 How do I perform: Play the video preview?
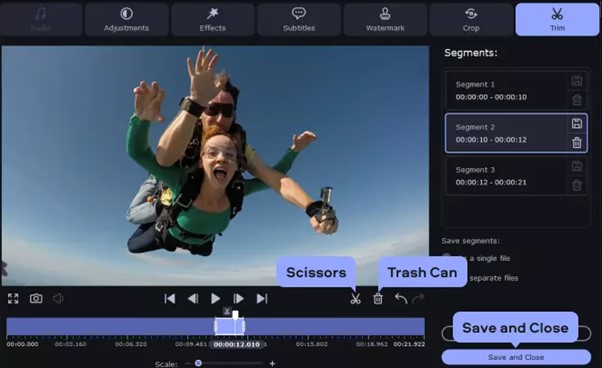click(x=215, y=299)
